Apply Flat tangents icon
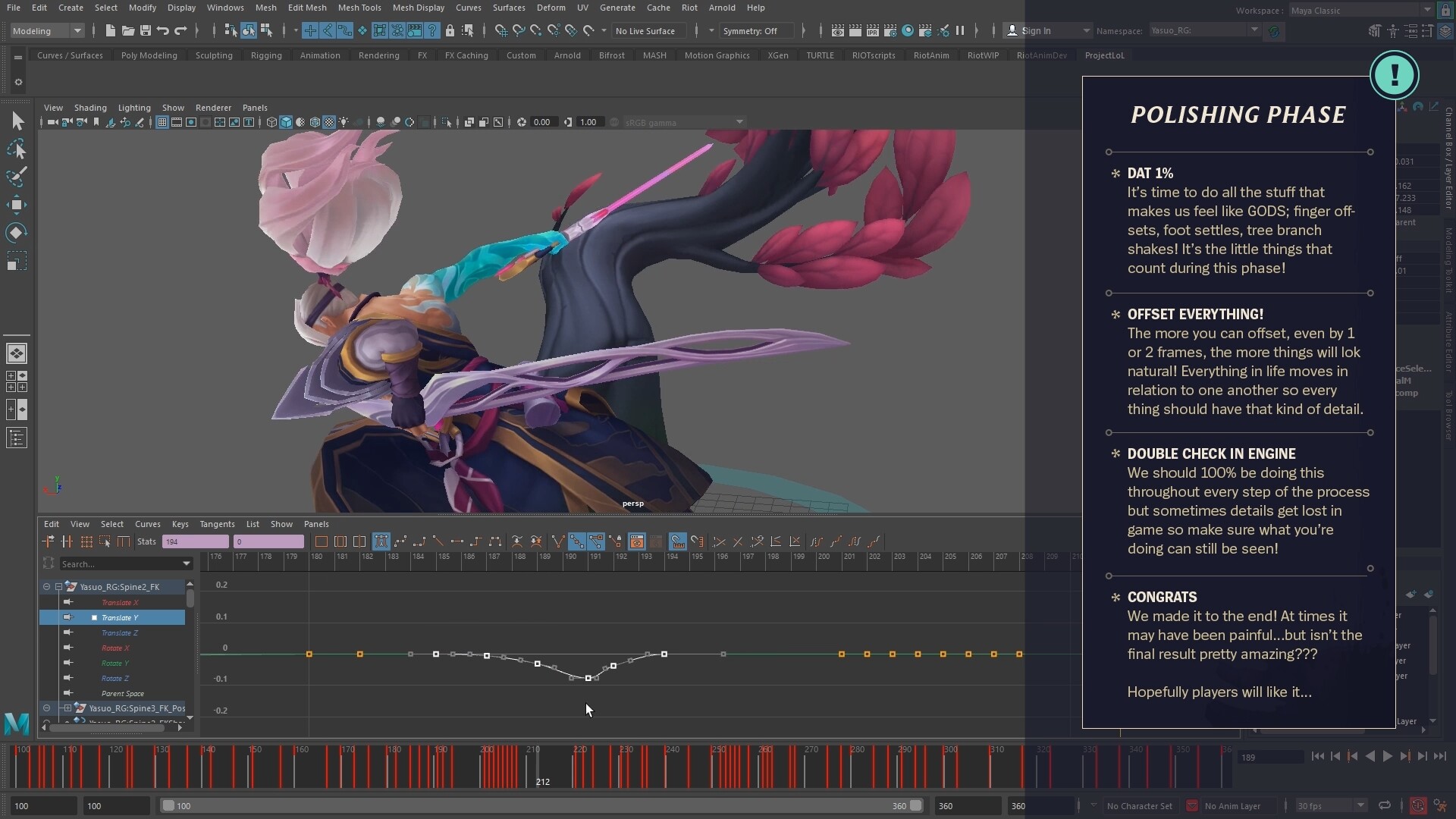The width and height of the screenshot is (1456, 819). [x=457, y=541]
